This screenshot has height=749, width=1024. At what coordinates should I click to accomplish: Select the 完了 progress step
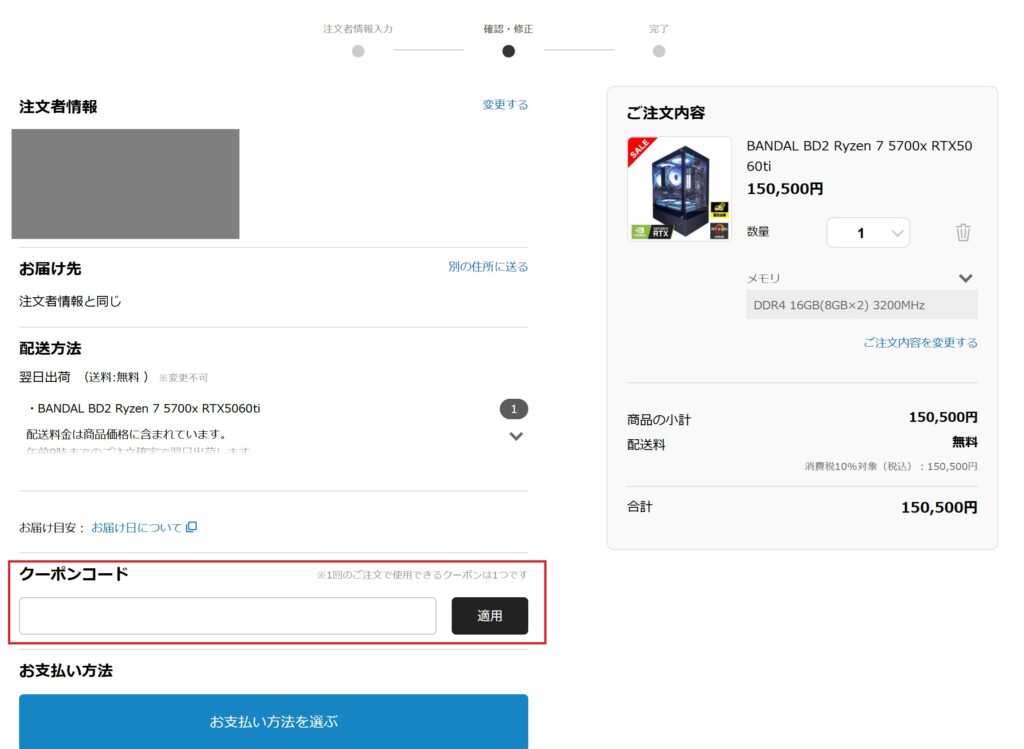click(659, 41)
